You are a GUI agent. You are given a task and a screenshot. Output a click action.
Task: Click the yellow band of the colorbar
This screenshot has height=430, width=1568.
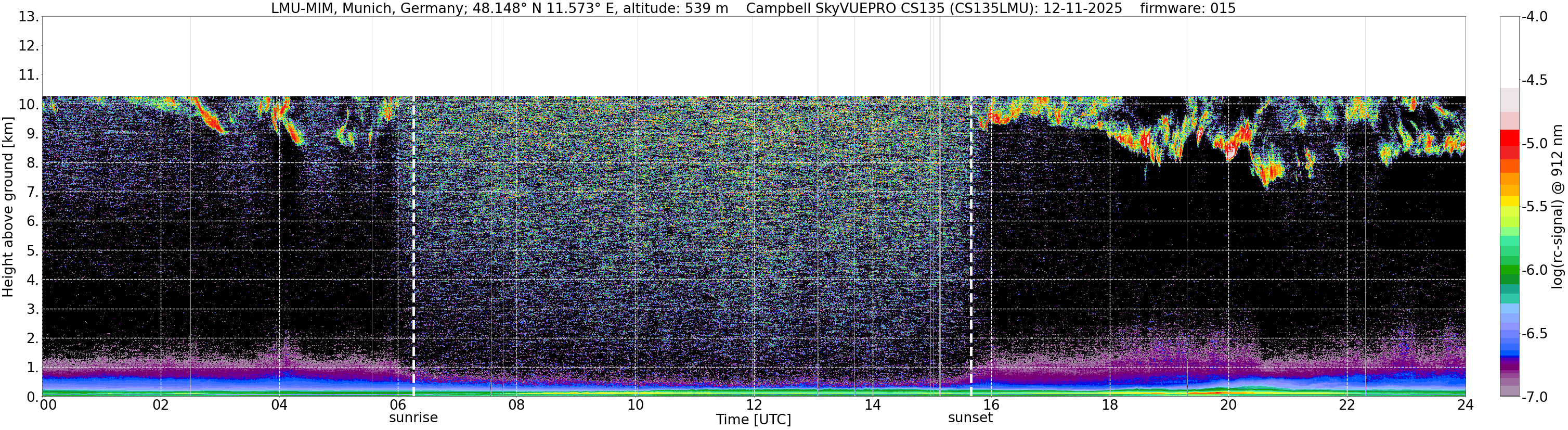tap(1509, 202)
